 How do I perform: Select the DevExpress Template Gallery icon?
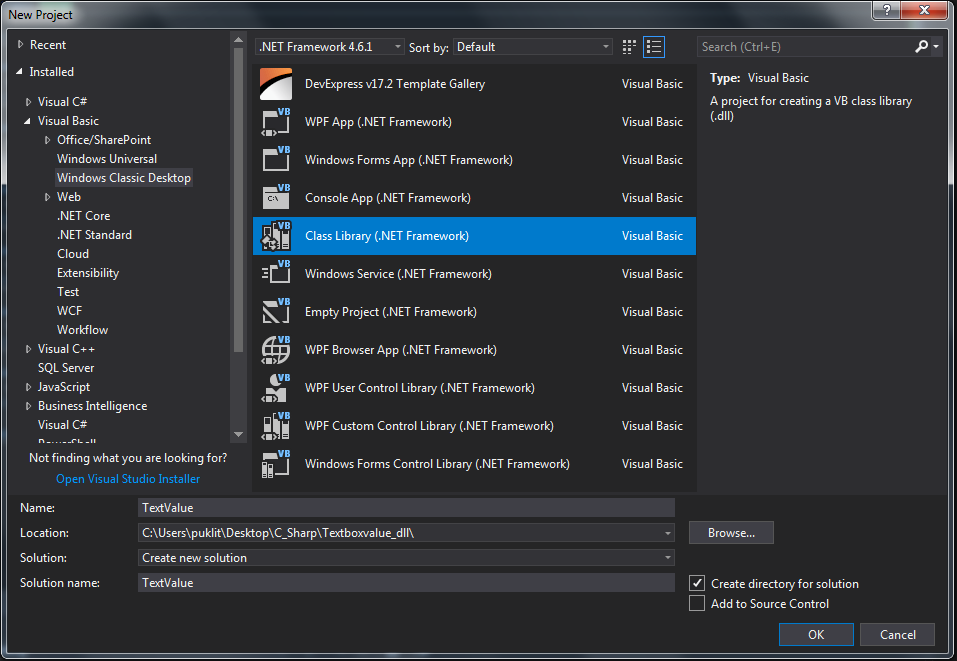[276, 84]
